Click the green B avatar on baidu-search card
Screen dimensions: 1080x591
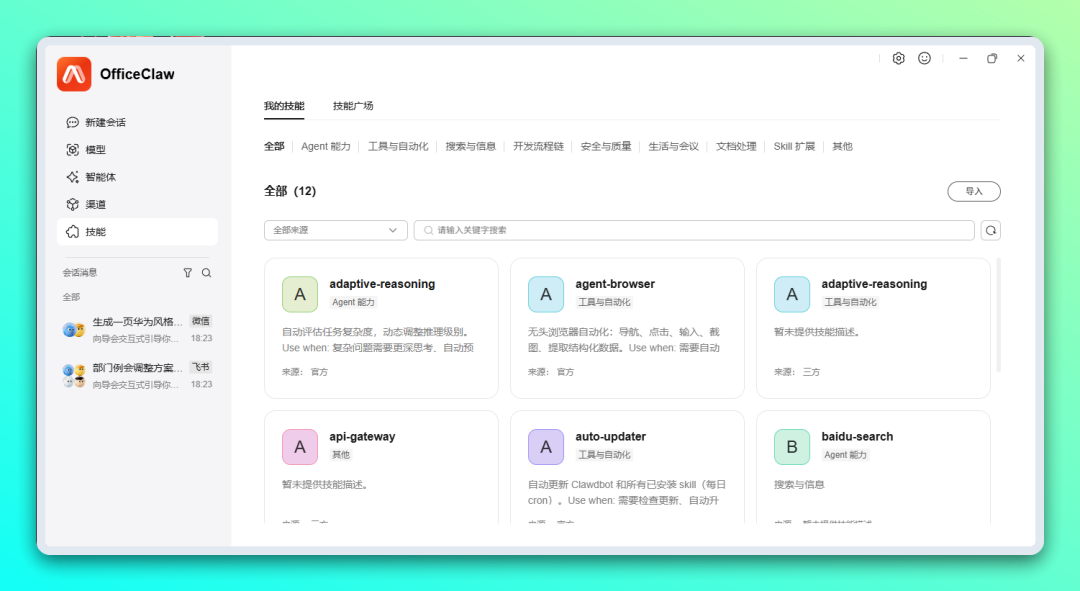[791, 447]
